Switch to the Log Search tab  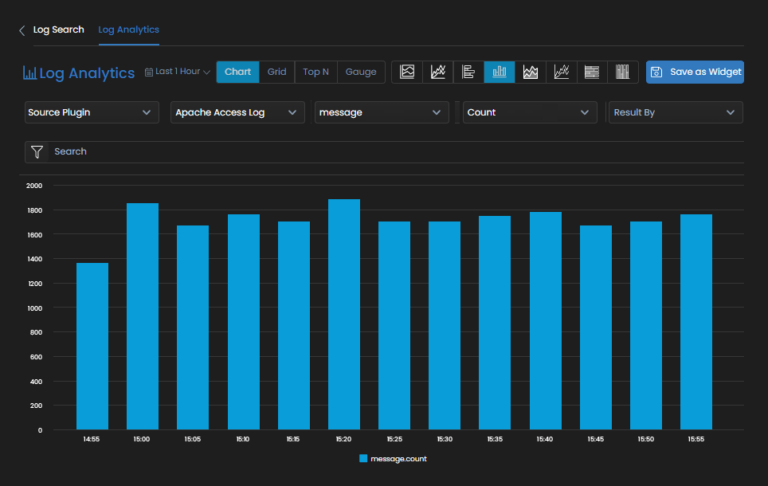58,30
